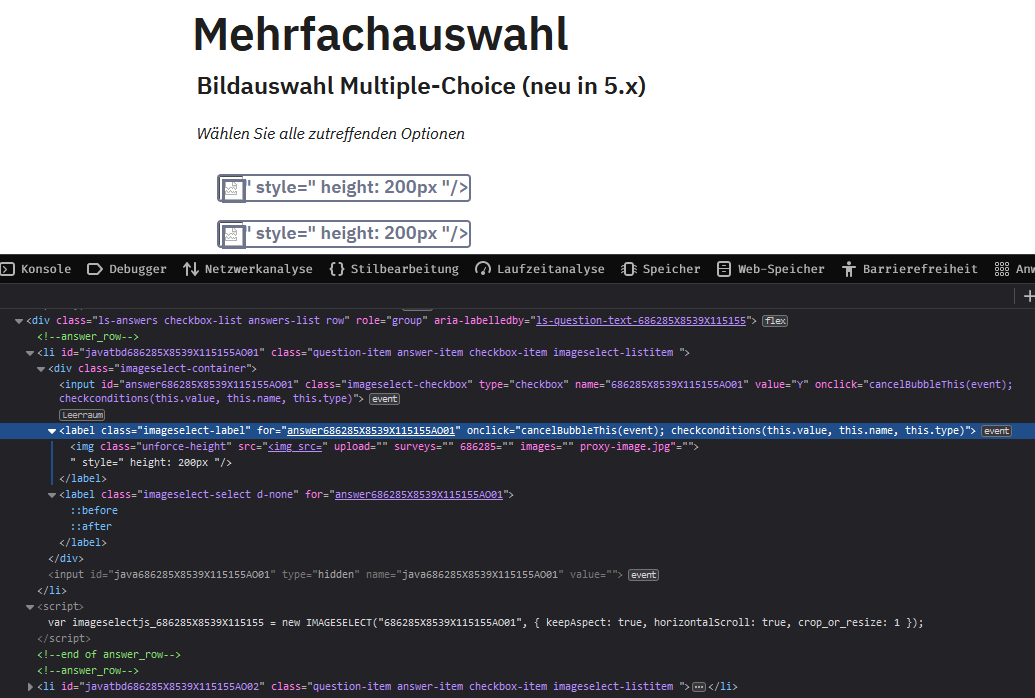Click the Web-Speicher storage icon
This screenshot has width=1035, height=698.
click(723, 269)
